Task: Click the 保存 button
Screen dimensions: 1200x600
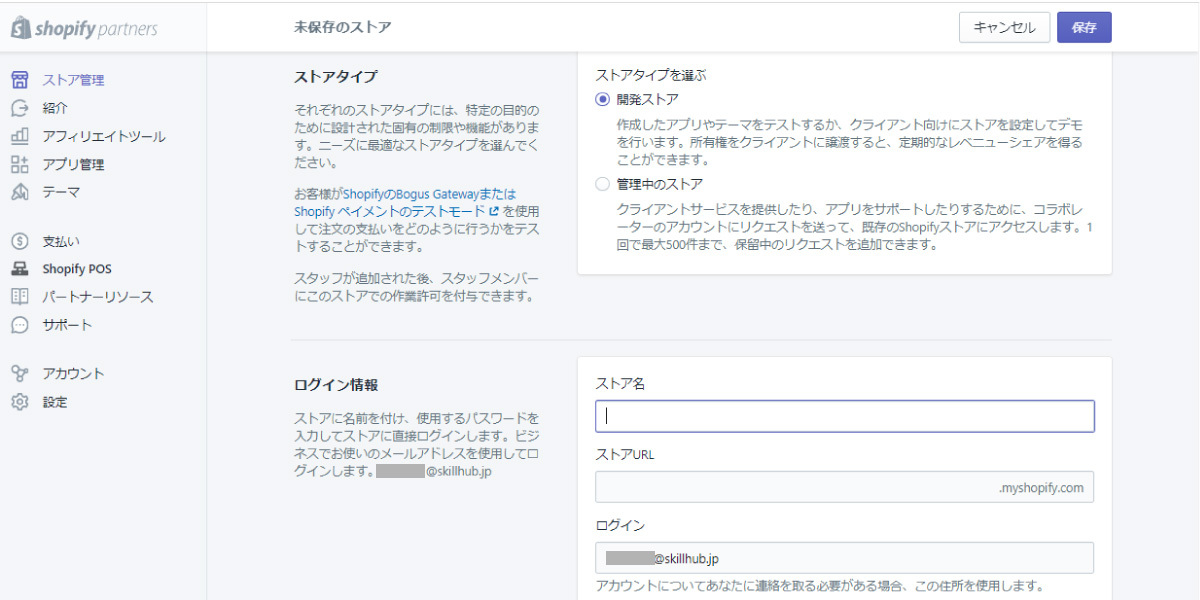Action: coord(1084,27)
